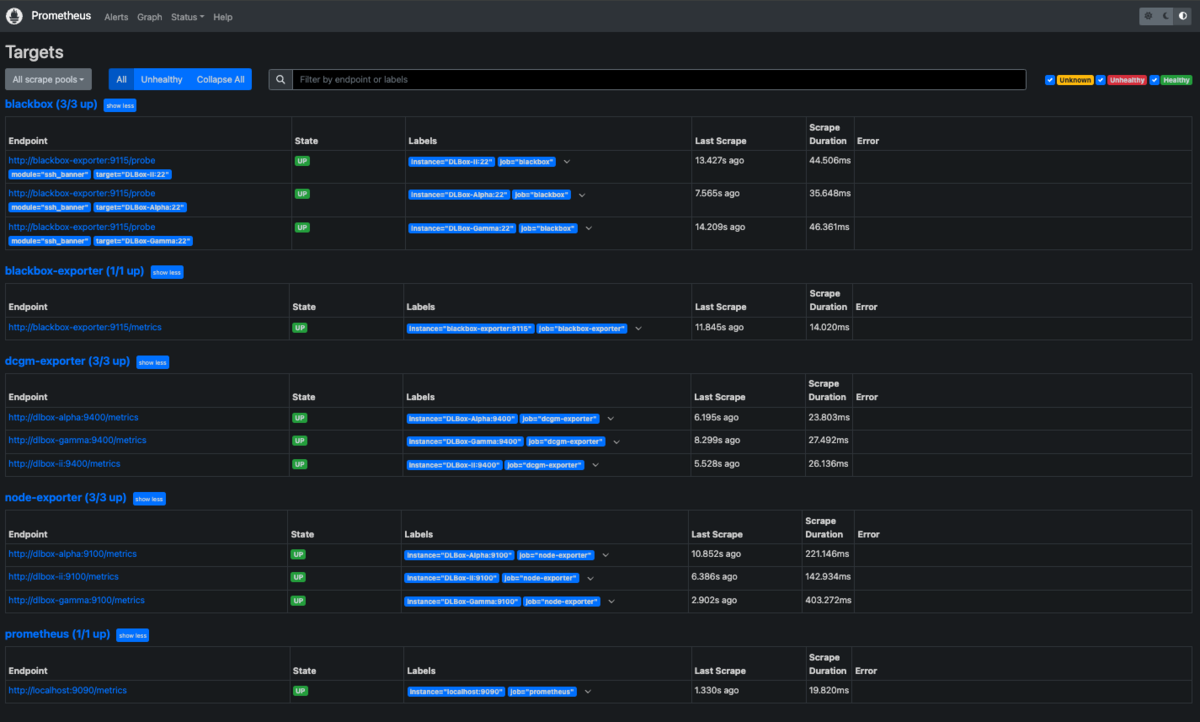
Task: Open the node-exporter (3/3 up) heading
Action: pyautogui.click(x=66, y=498)
